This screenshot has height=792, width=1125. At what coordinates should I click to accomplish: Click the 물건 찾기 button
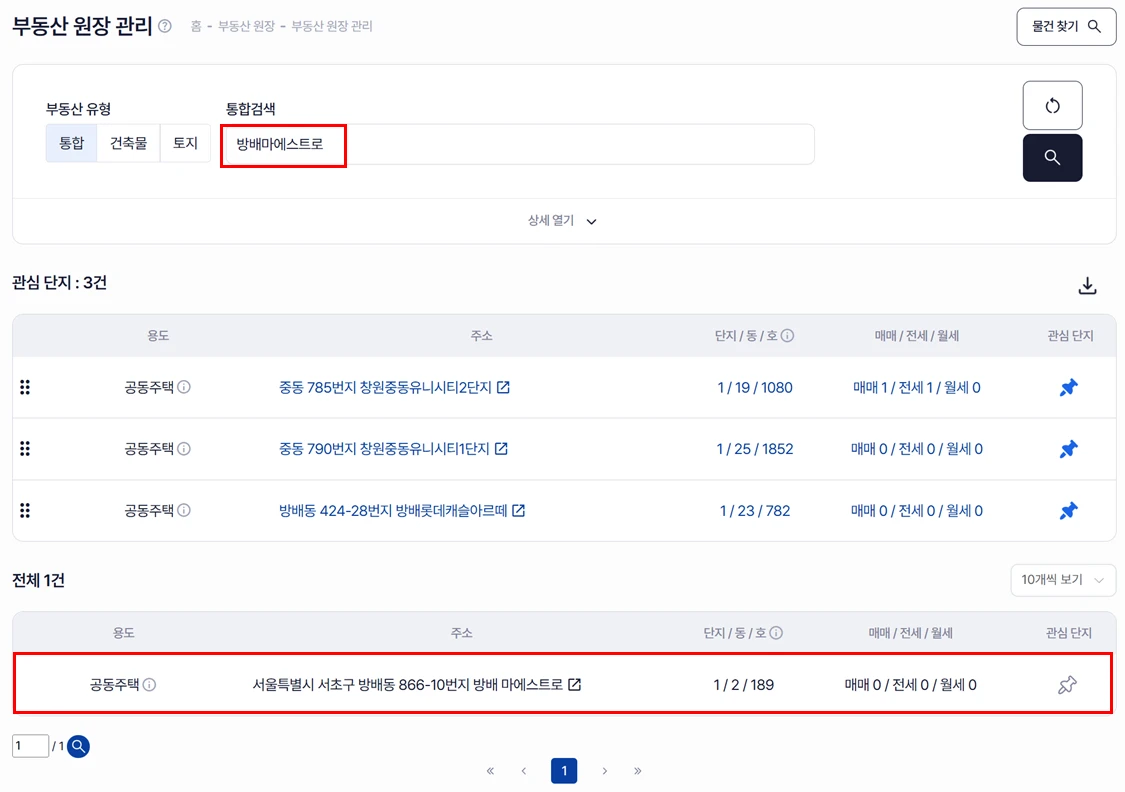(x=1066, y=26)
